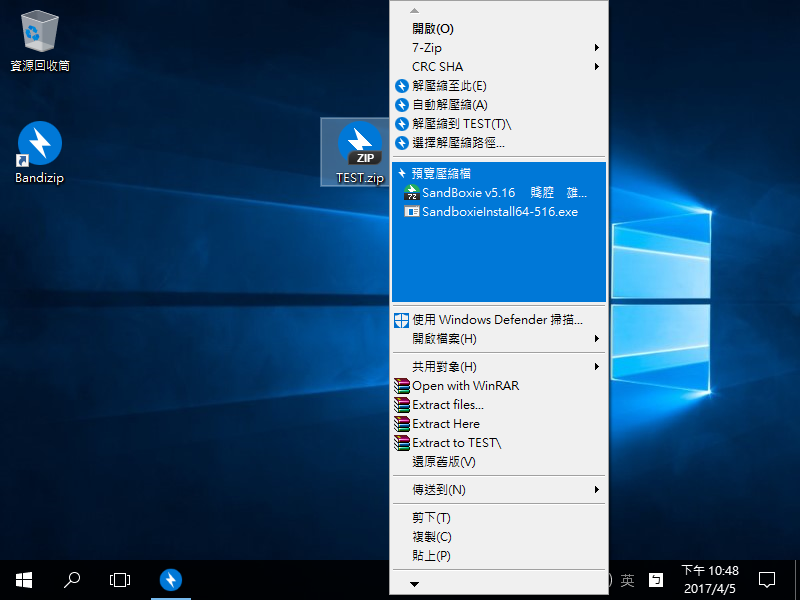The image size is (800, 600).
Task: Choose 選擇解壓縮路徑... entry
Action: (x=499, y=143)
